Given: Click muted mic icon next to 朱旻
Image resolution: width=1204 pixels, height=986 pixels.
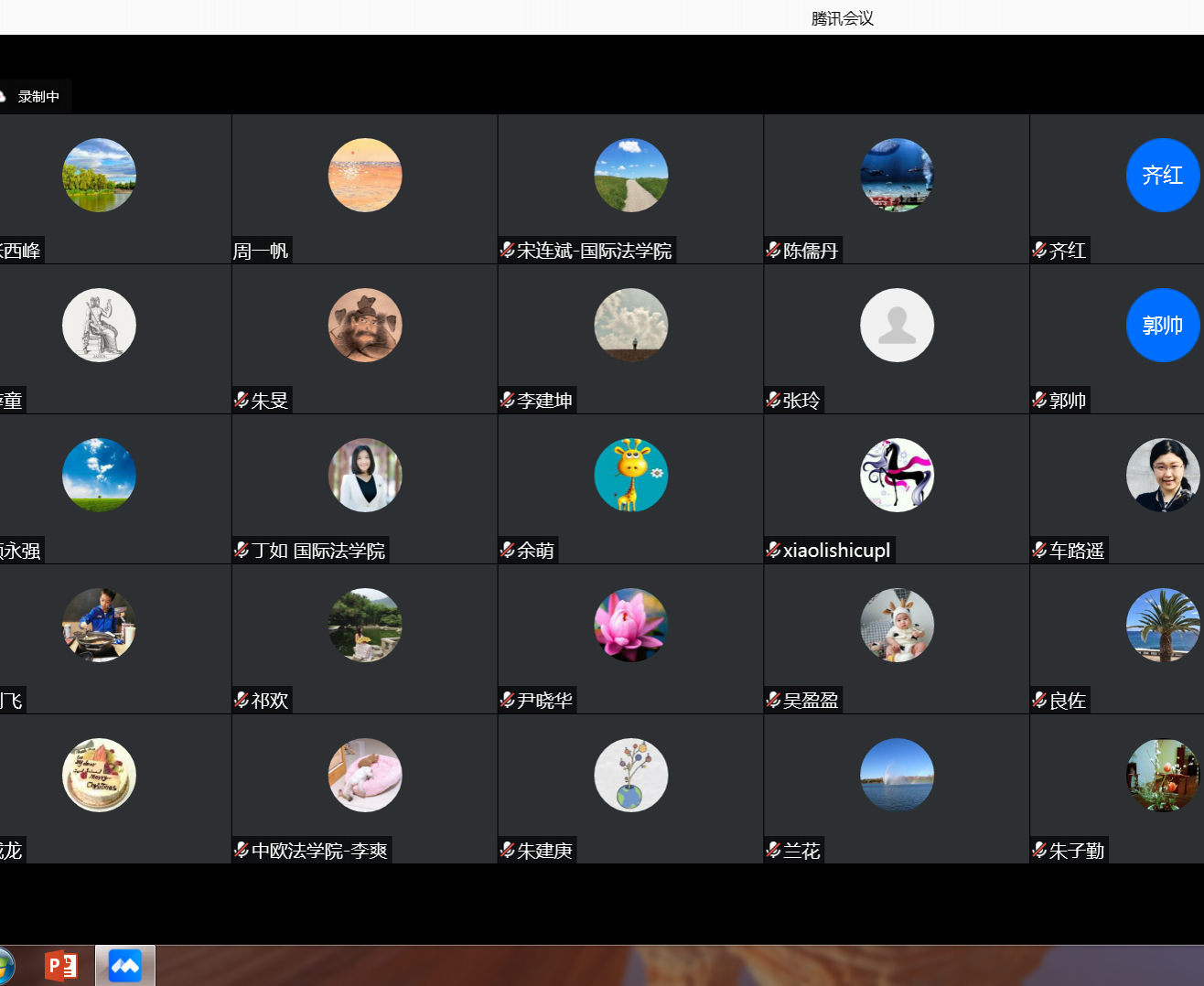Looking at the screenshot, I should click(242, 401).
